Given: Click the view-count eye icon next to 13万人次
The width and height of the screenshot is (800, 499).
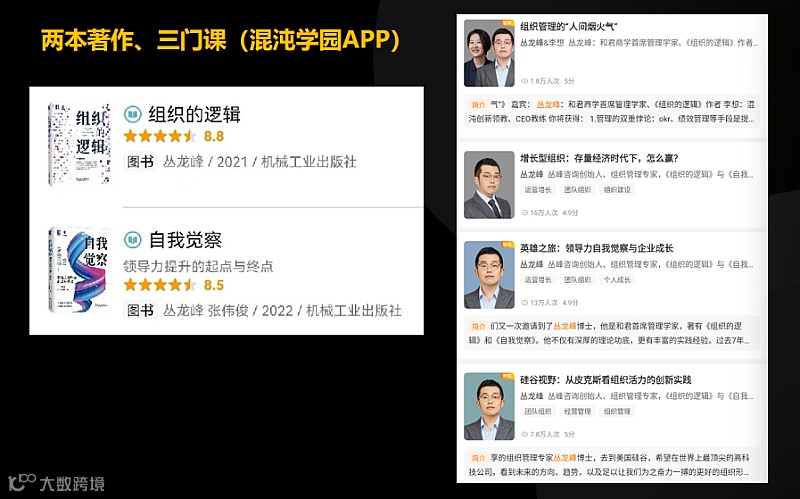Looking at the screenshot, I should (x=524, y=303).
